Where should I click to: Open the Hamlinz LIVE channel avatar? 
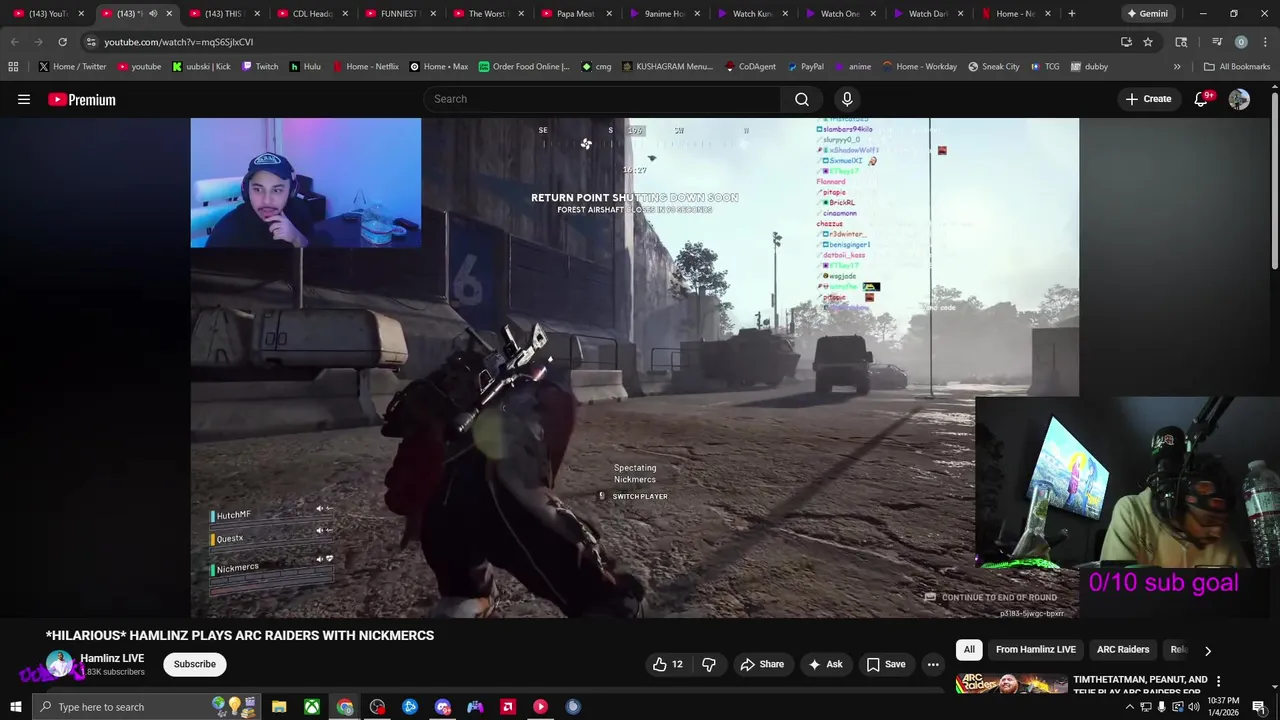pyautogui.click(x=60, y=664)
